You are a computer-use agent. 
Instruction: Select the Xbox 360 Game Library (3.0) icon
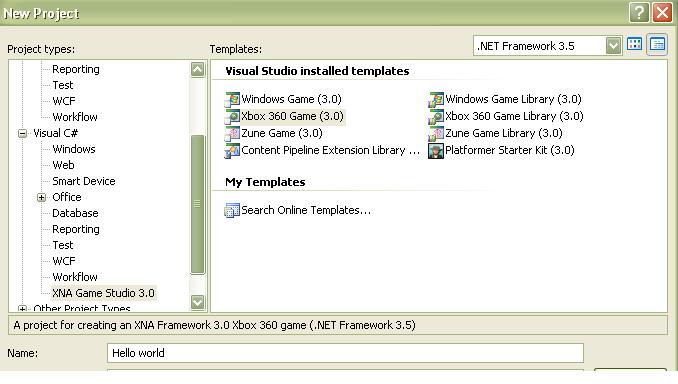pos(436,116)
